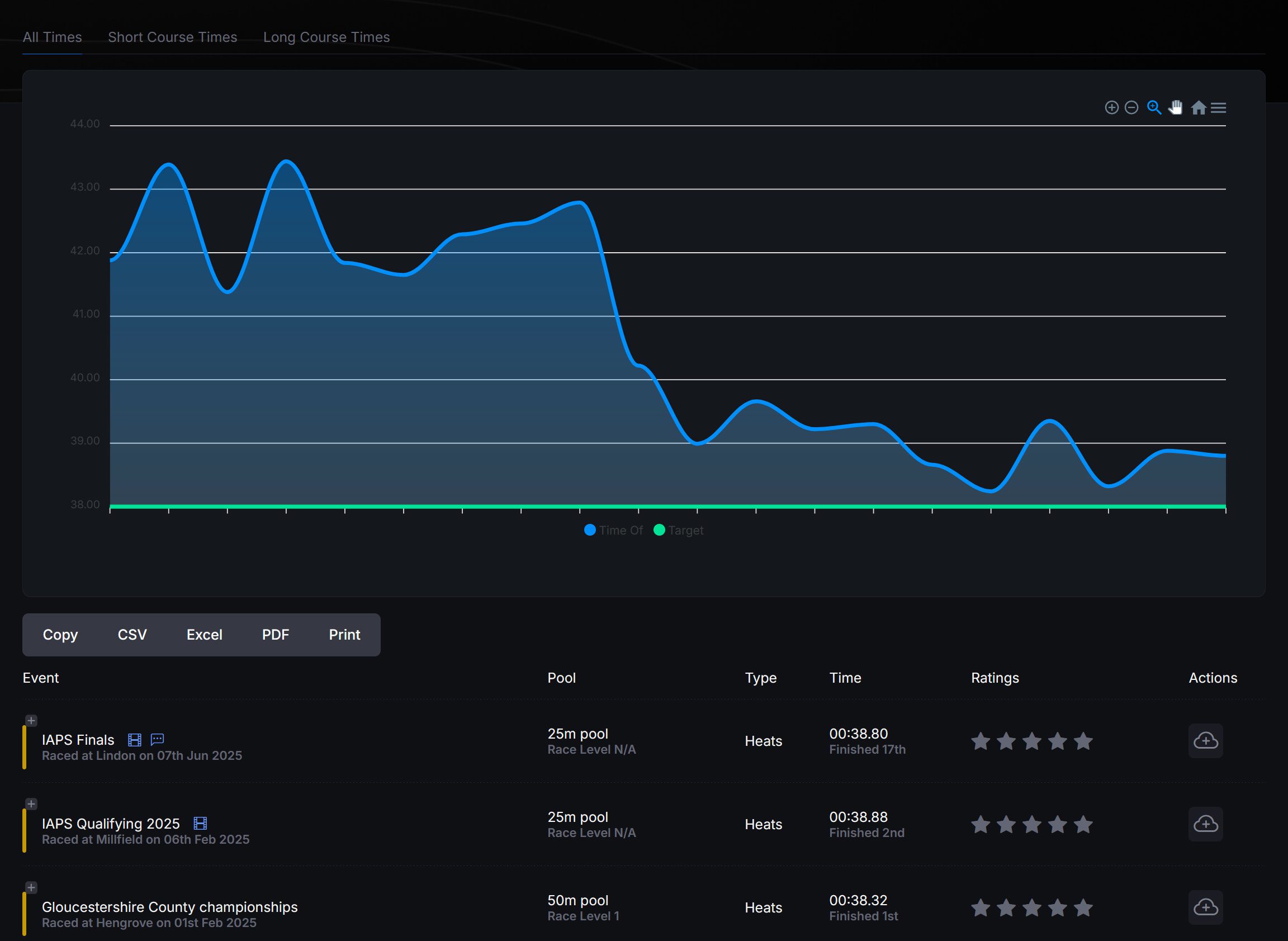Expand the IAPS Finals row details
Screen dimensions: 1288x941
31,721
